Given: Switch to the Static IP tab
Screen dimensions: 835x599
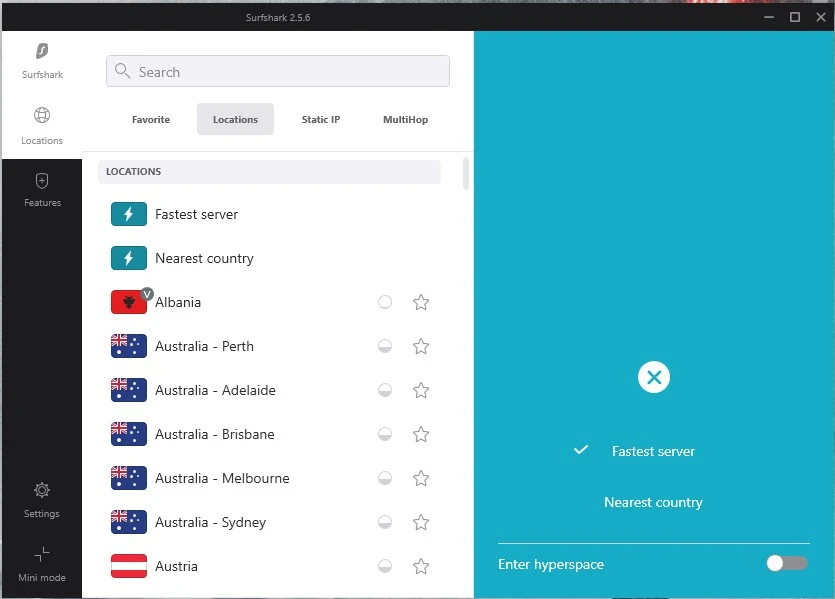Looking at the screenshot, I should point(321,119).
